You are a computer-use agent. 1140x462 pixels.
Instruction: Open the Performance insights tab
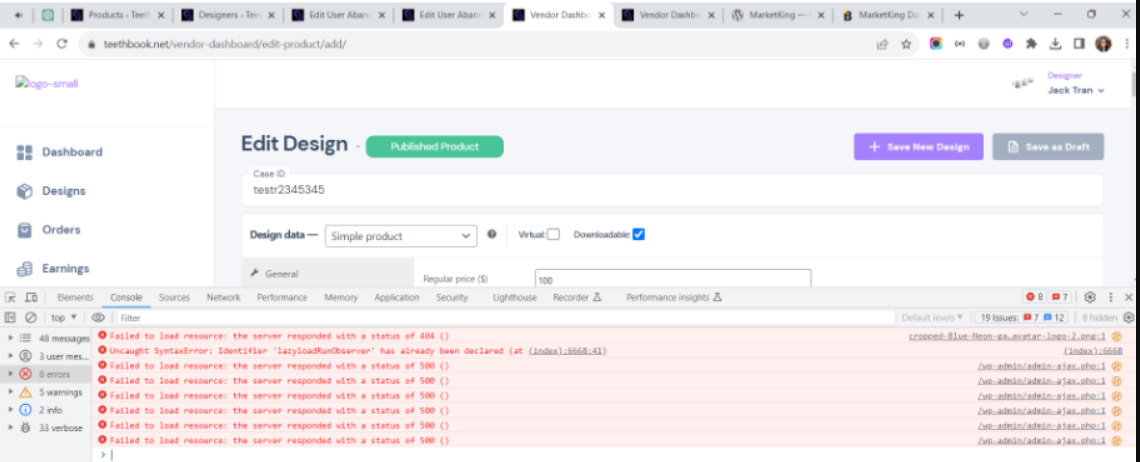673,298
